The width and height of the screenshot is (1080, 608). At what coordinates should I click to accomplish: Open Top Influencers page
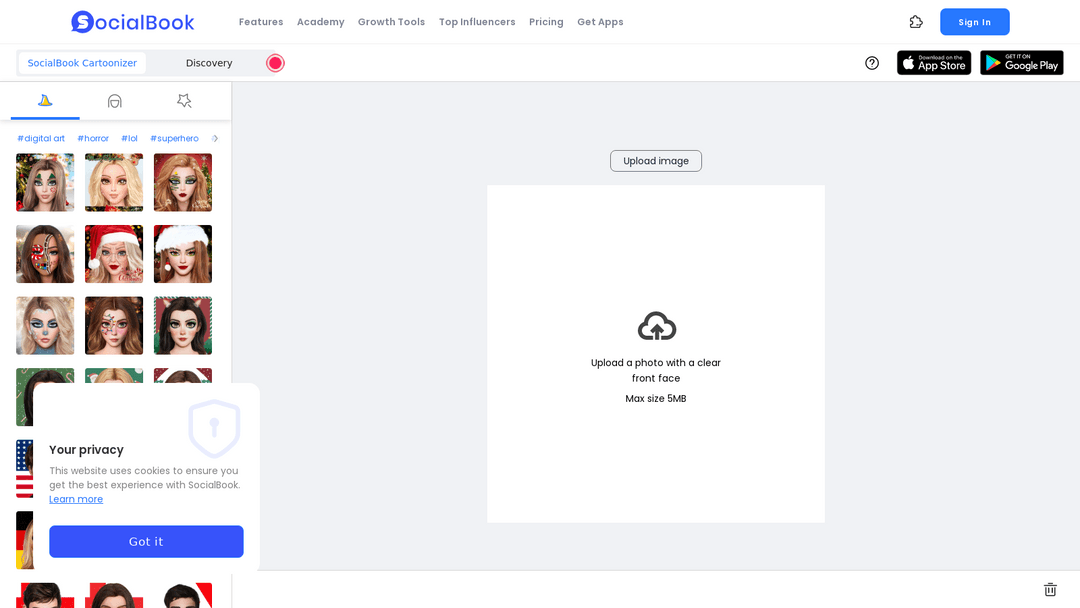tap(477, 22)
